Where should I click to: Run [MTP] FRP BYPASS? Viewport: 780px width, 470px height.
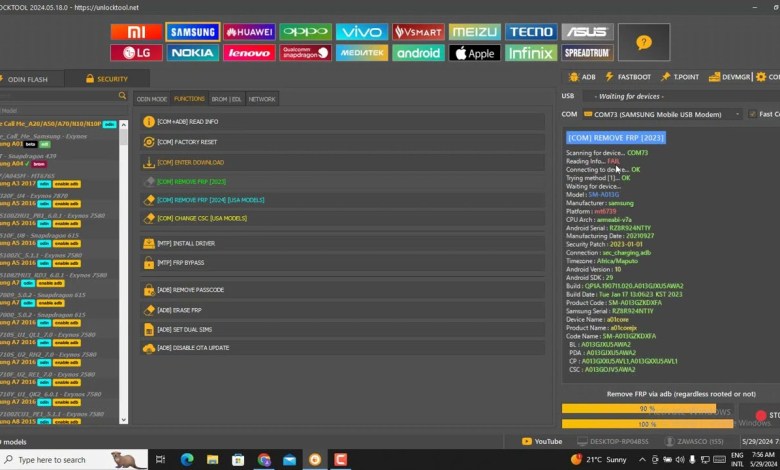(x=342, y=263)
